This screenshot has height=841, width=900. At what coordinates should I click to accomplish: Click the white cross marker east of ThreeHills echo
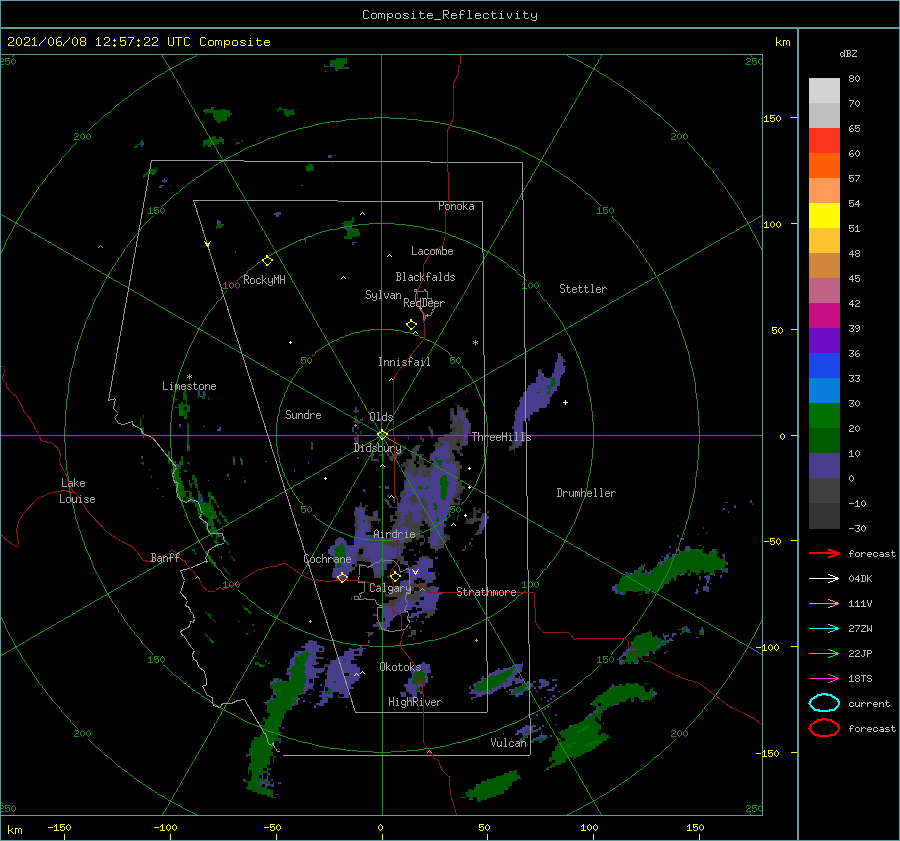pos(565,402)
